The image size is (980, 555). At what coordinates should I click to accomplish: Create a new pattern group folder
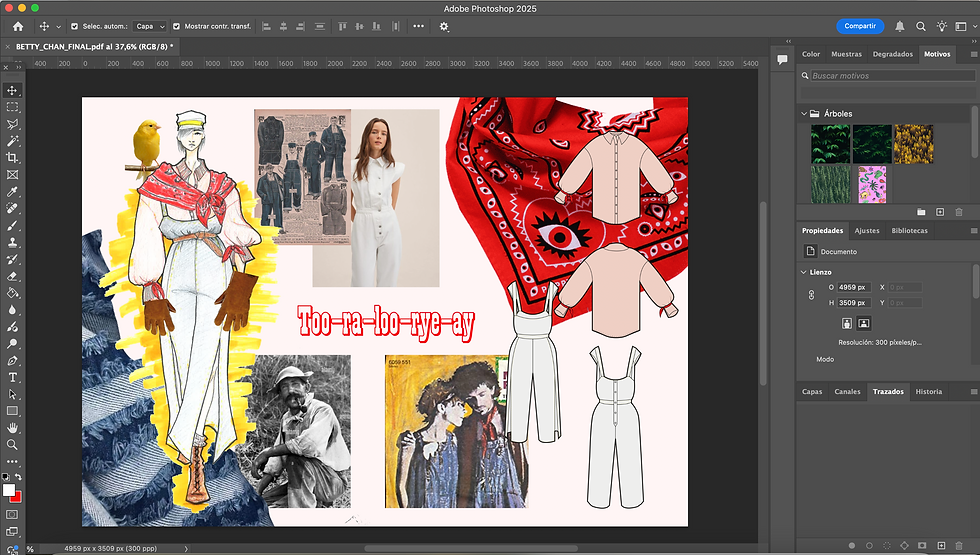pyautogui.click(x=921, y=212)
